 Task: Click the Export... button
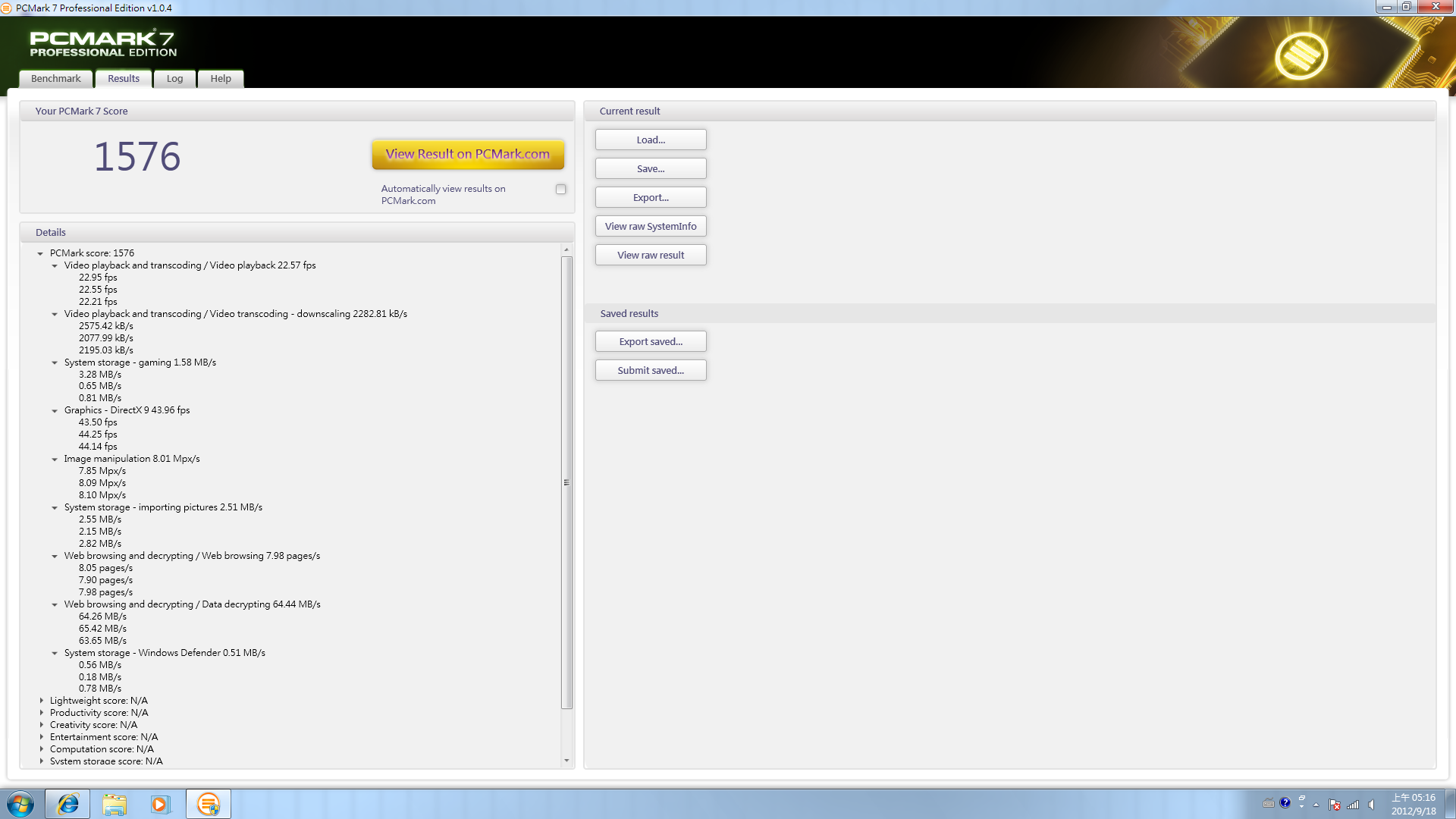[x=651, y=197]
